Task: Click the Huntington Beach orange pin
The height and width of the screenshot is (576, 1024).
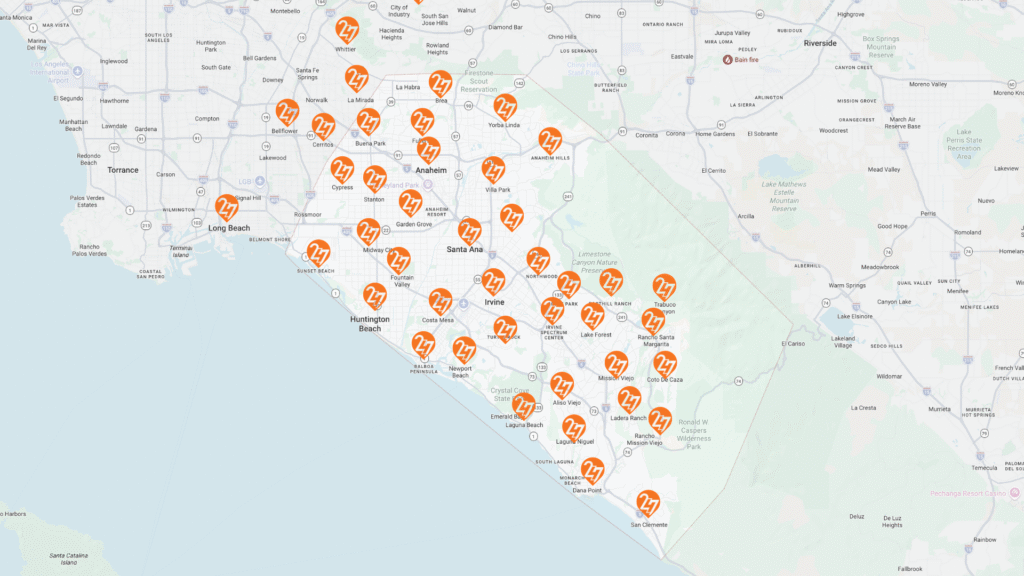Action: [x=375, y=296]
